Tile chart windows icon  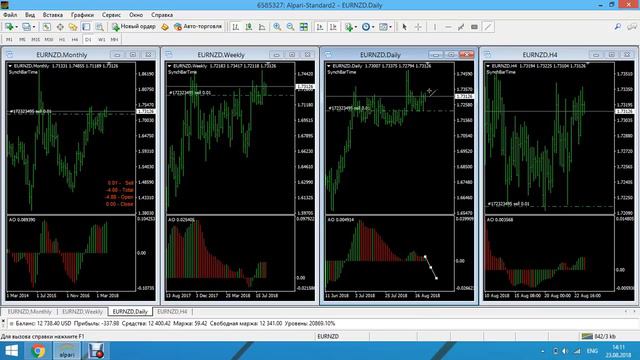(304, 27)
